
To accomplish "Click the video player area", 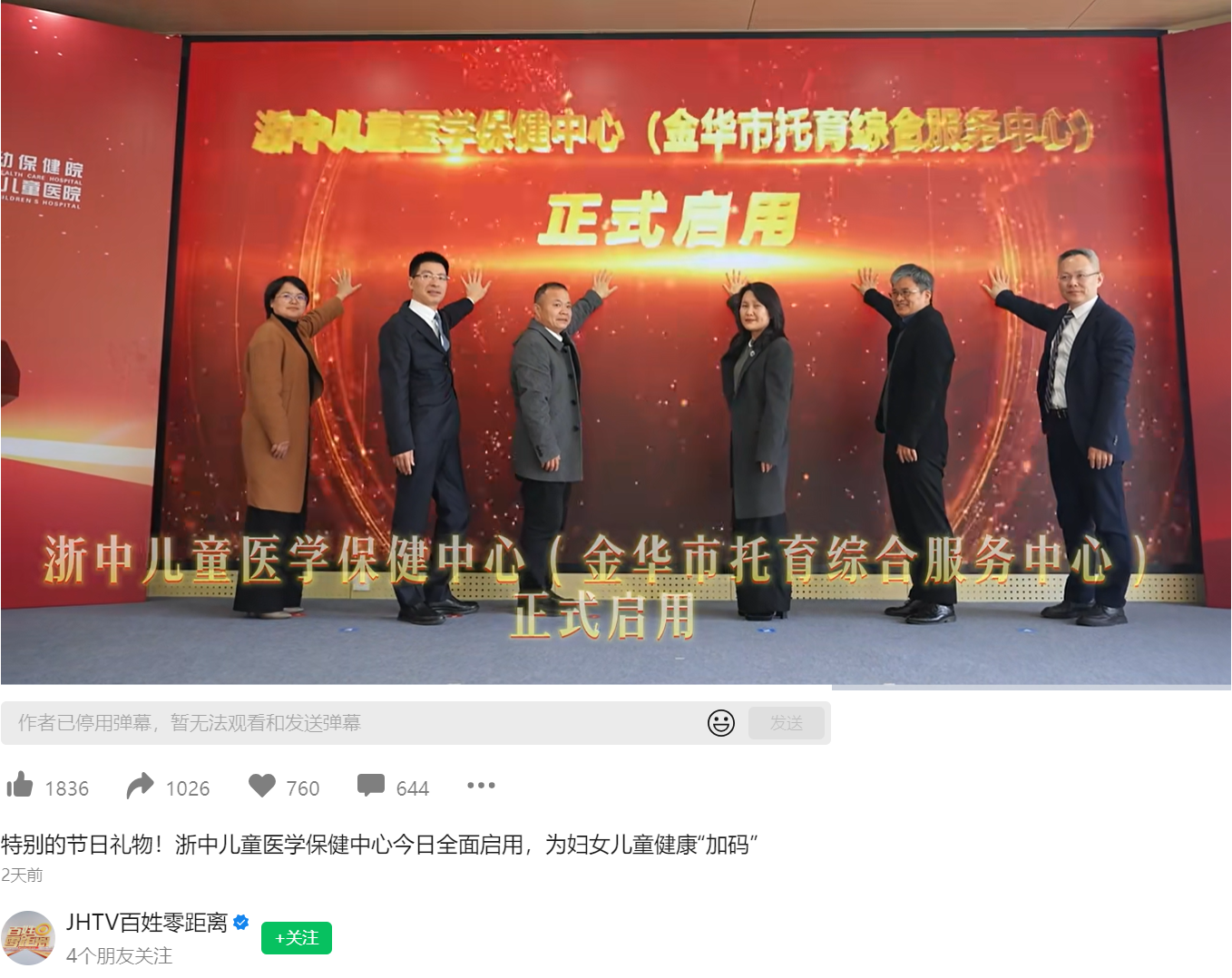I will (x=616, y=342).
